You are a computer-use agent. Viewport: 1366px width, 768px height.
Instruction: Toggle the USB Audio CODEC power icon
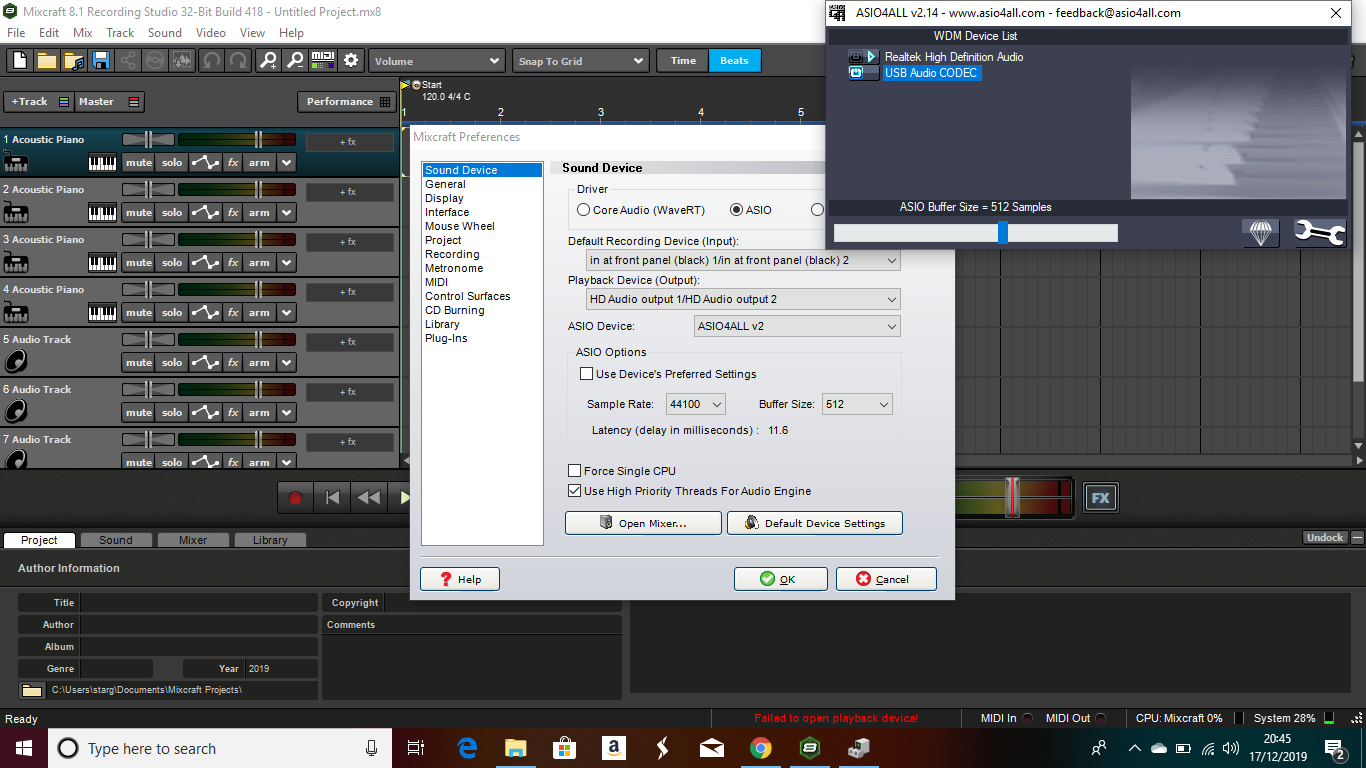857,73
